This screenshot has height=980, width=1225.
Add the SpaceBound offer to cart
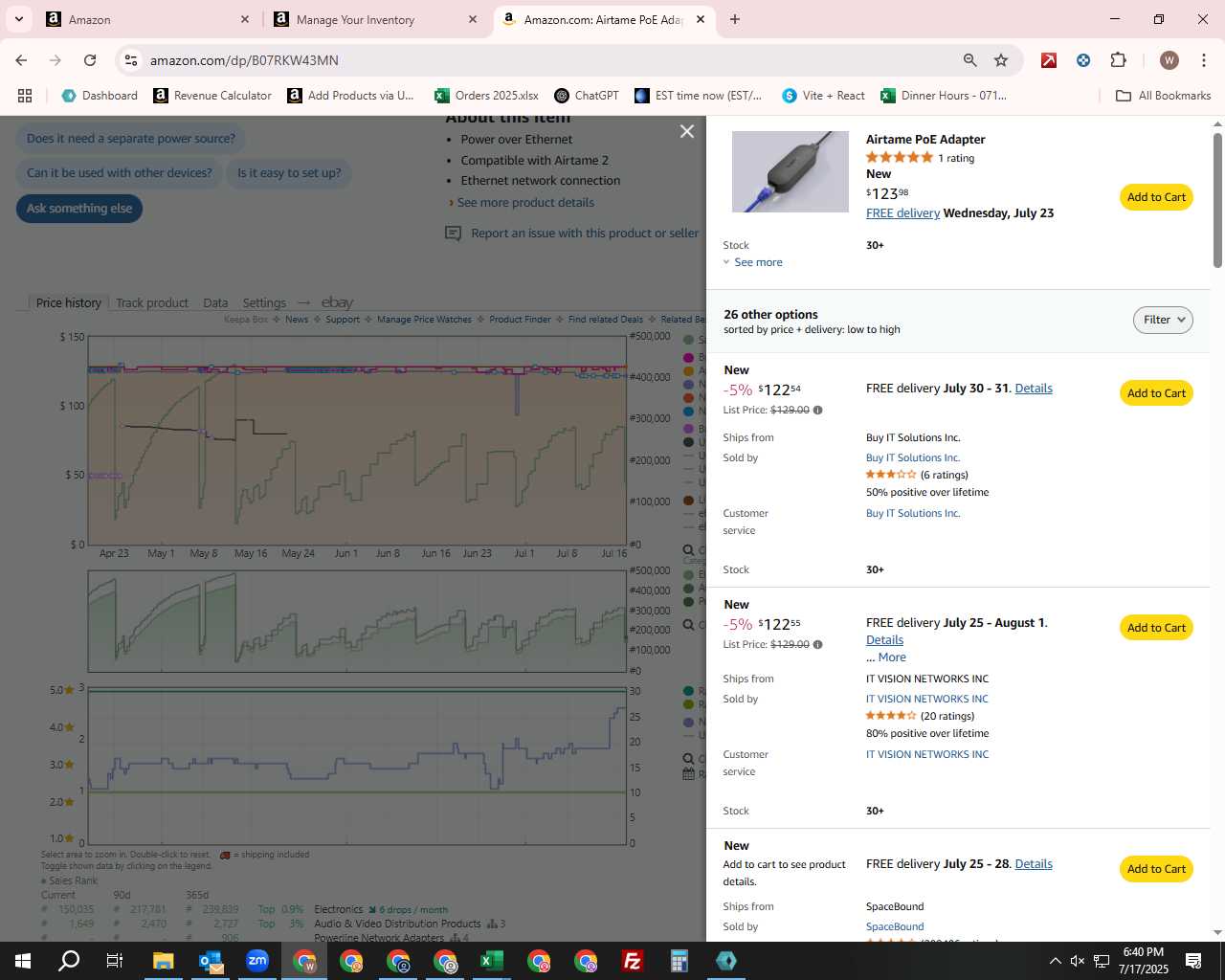pos(1156,869)
